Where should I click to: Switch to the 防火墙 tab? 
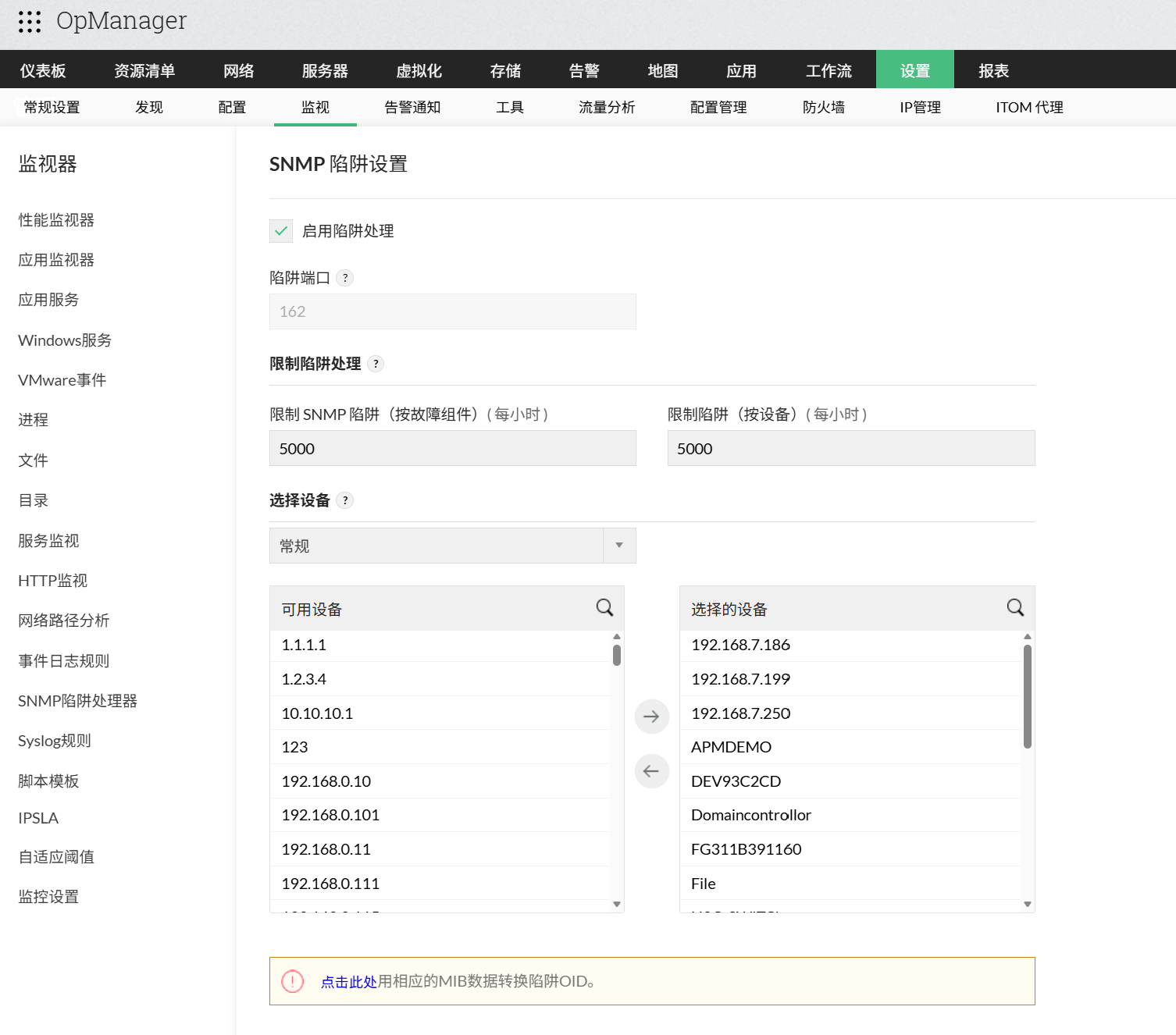(824, 108)
